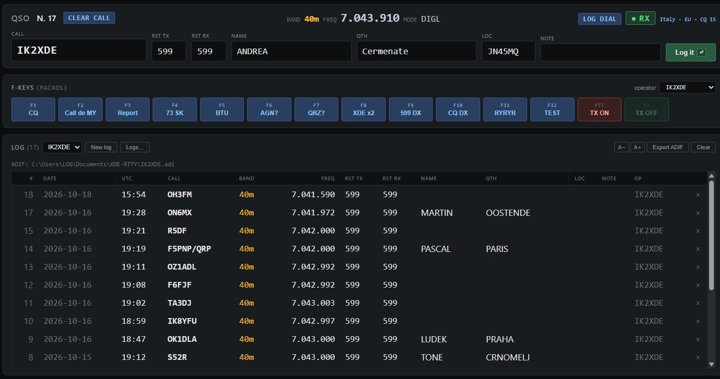Send the F9 599 DX macro

coord(411,109)
